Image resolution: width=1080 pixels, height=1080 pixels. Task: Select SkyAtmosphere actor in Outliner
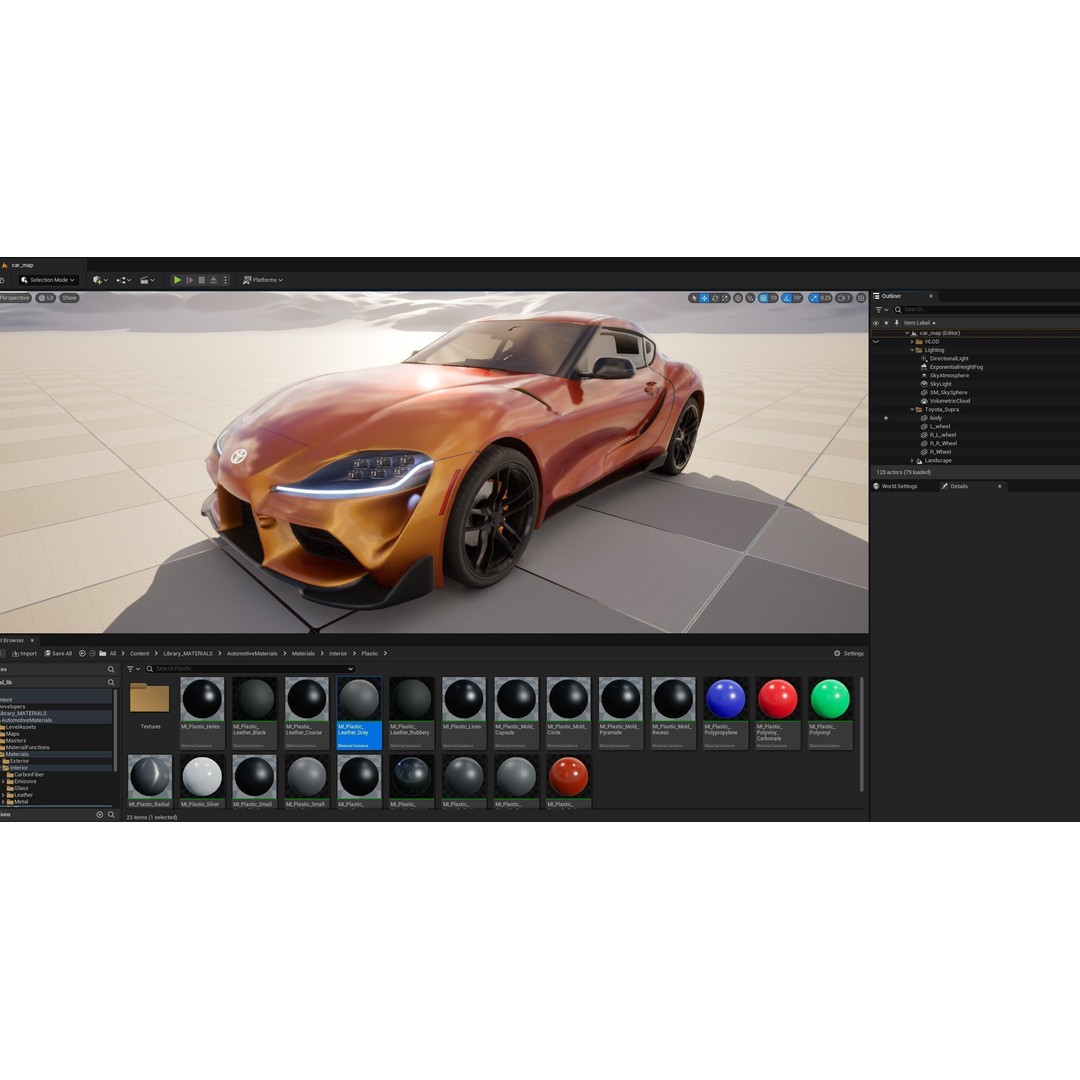point(949,375)
